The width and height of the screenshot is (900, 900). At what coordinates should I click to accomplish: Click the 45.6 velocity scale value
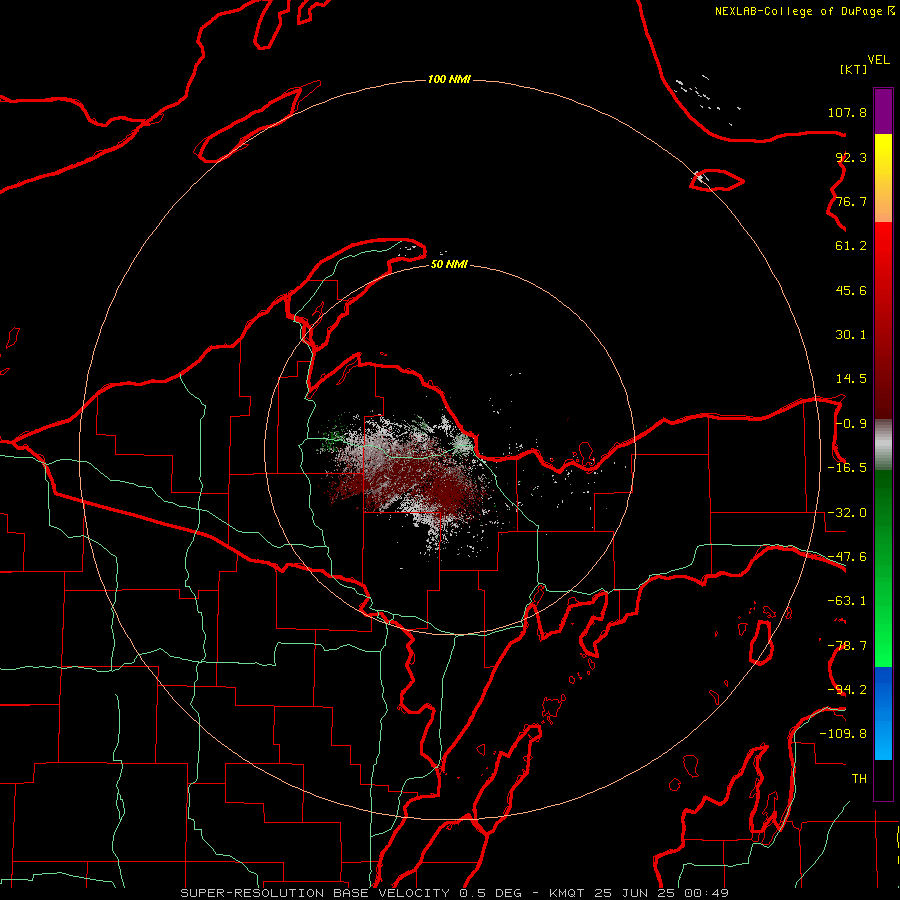click(x=851, y=290)
